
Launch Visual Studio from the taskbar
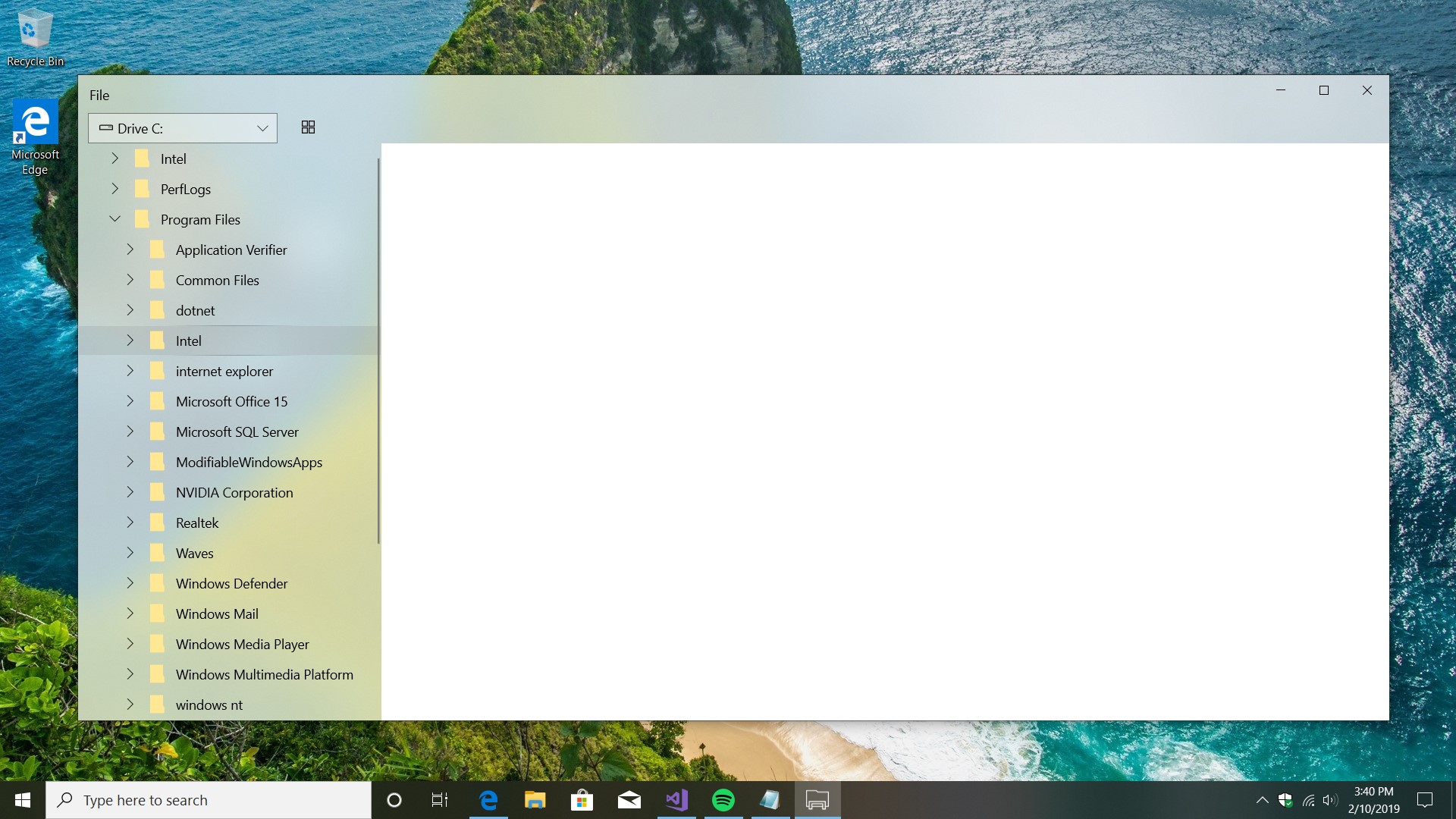(676, 799)
